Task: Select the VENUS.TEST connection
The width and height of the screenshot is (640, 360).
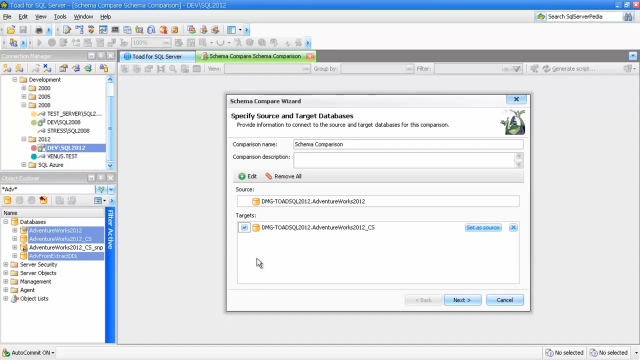Action: pyautogui.click(x=62, y=156)
